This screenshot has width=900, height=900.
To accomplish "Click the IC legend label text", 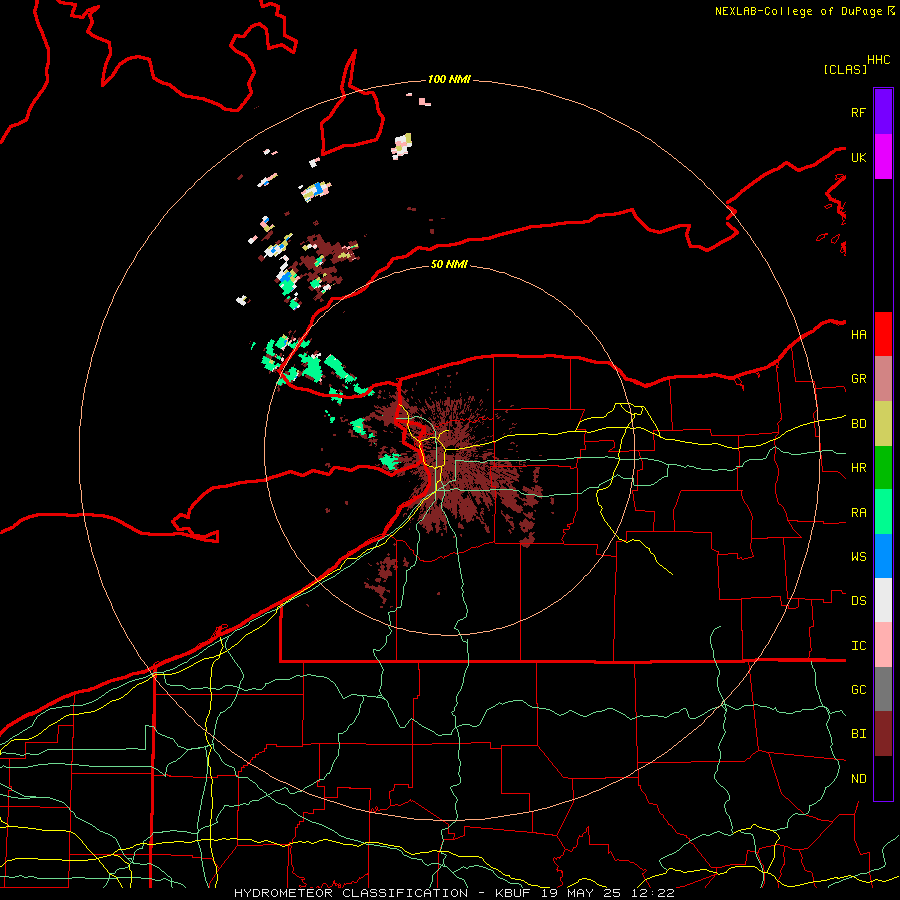I will (858, 646).
